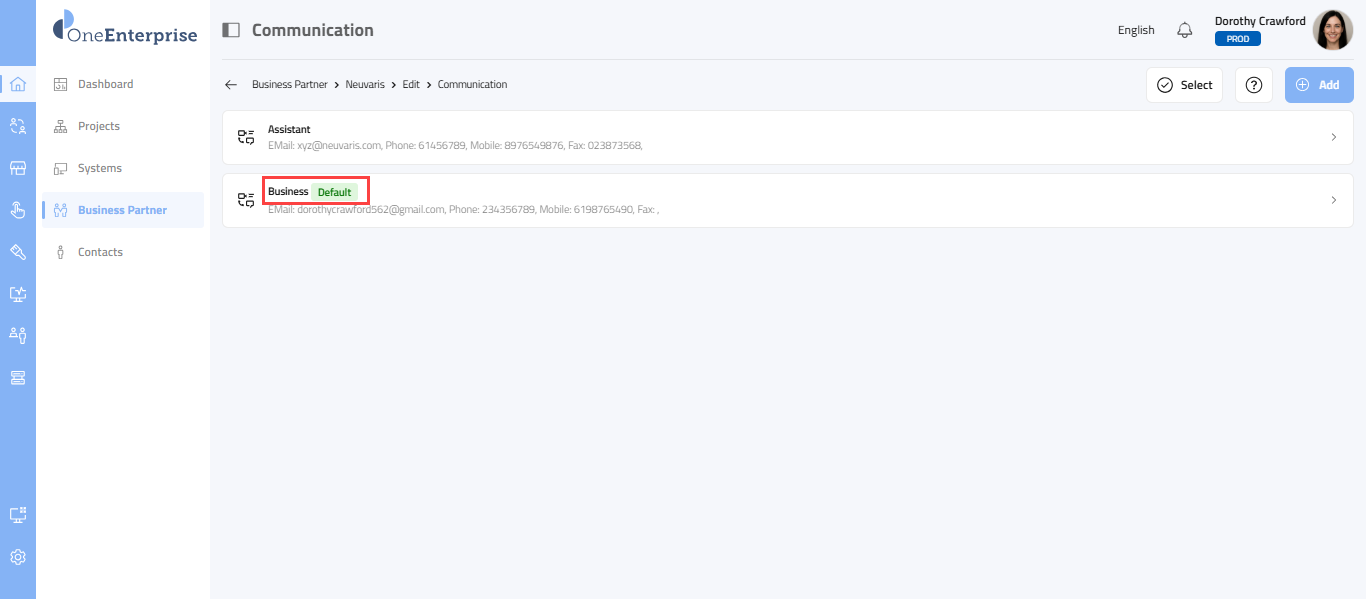Click the Add button
This screenshot has width=1366, height=599.
(1318, 85)
